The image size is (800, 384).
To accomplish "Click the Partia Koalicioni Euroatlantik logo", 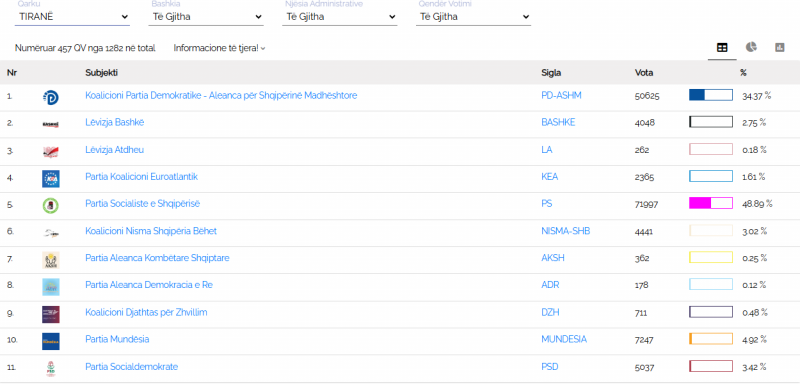I will point(51,178).
